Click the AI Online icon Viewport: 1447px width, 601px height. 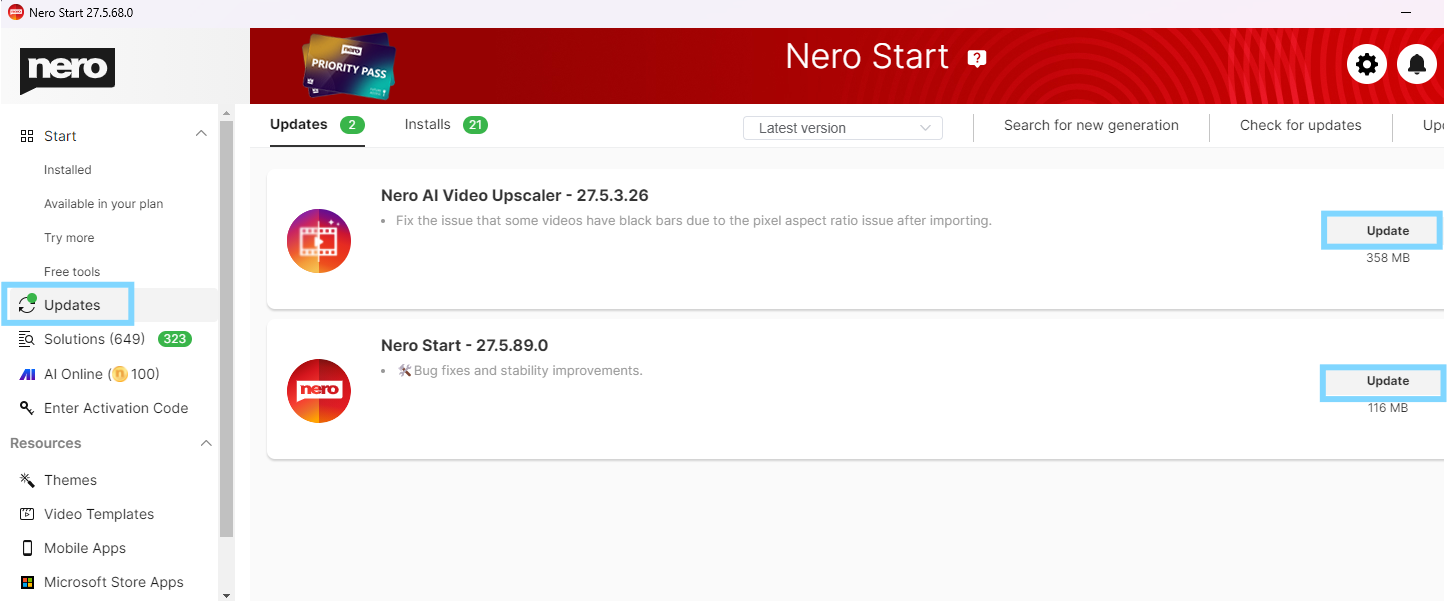(x=27, y=374)
